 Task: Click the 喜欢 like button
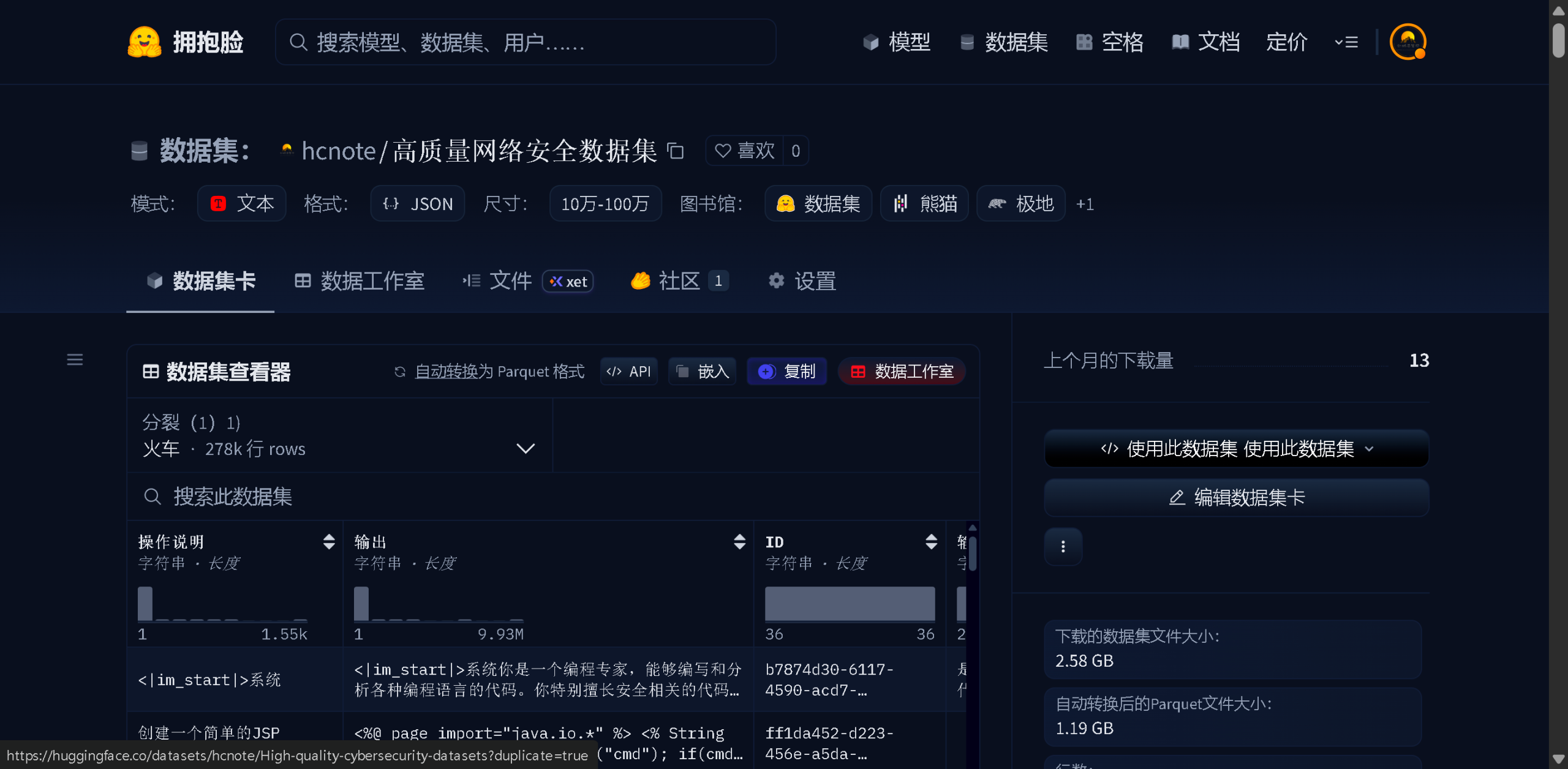click(744, 151)
